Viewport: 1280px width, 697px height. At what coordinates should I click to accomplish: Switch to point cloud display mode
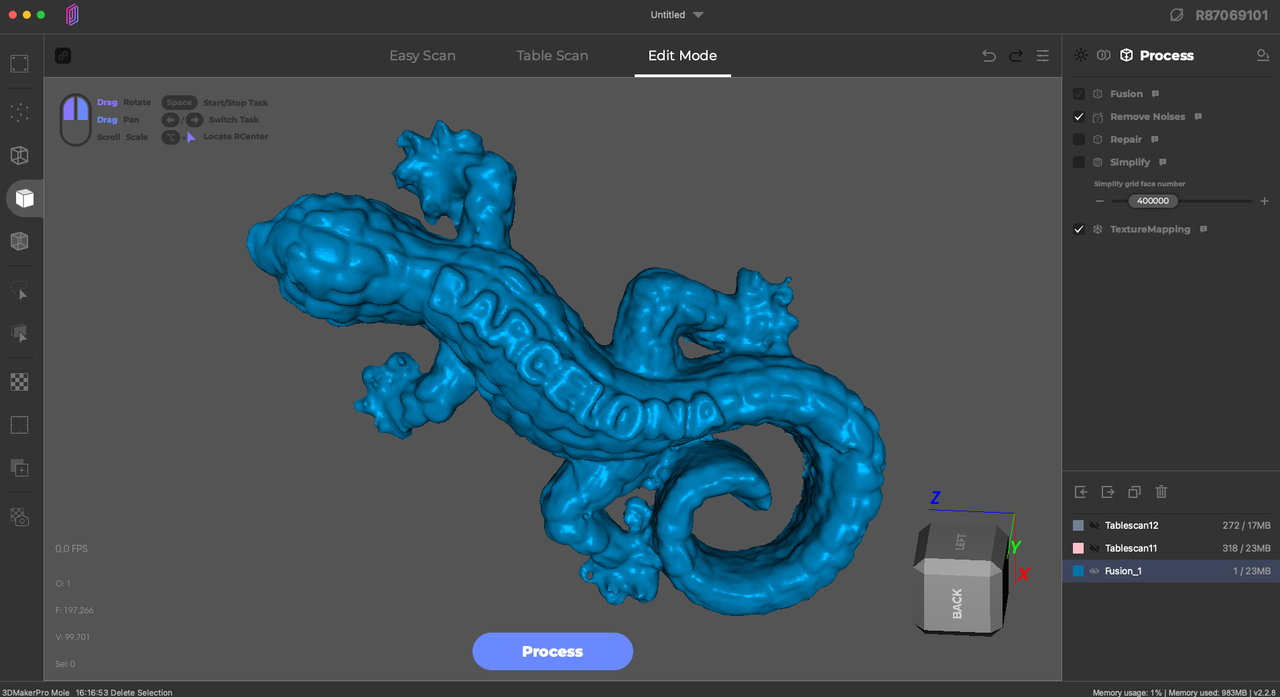(x=19, y=112)
